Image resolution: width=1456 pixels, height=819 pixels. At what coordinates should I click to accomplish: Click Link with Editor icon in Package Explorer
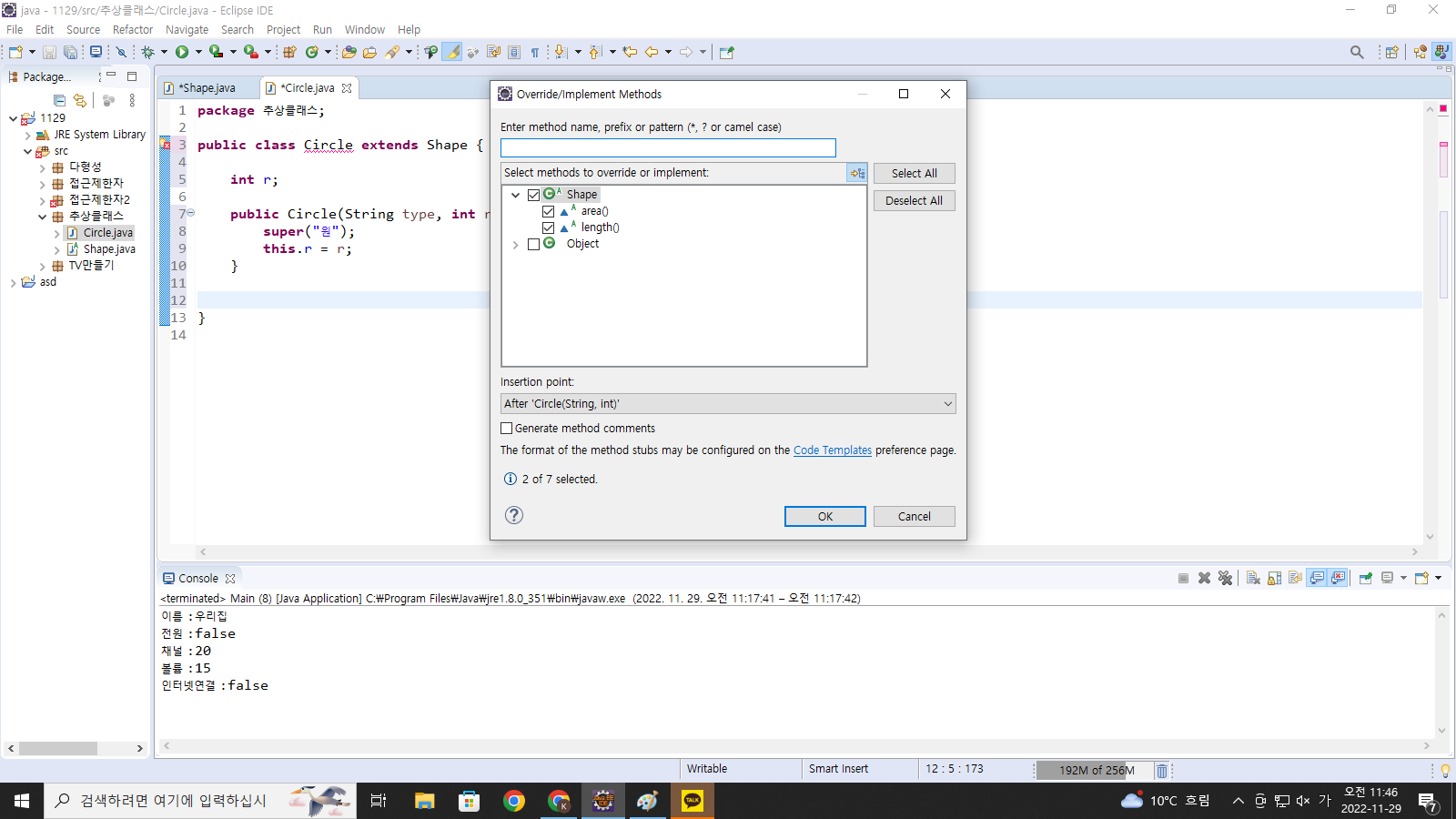80,100
